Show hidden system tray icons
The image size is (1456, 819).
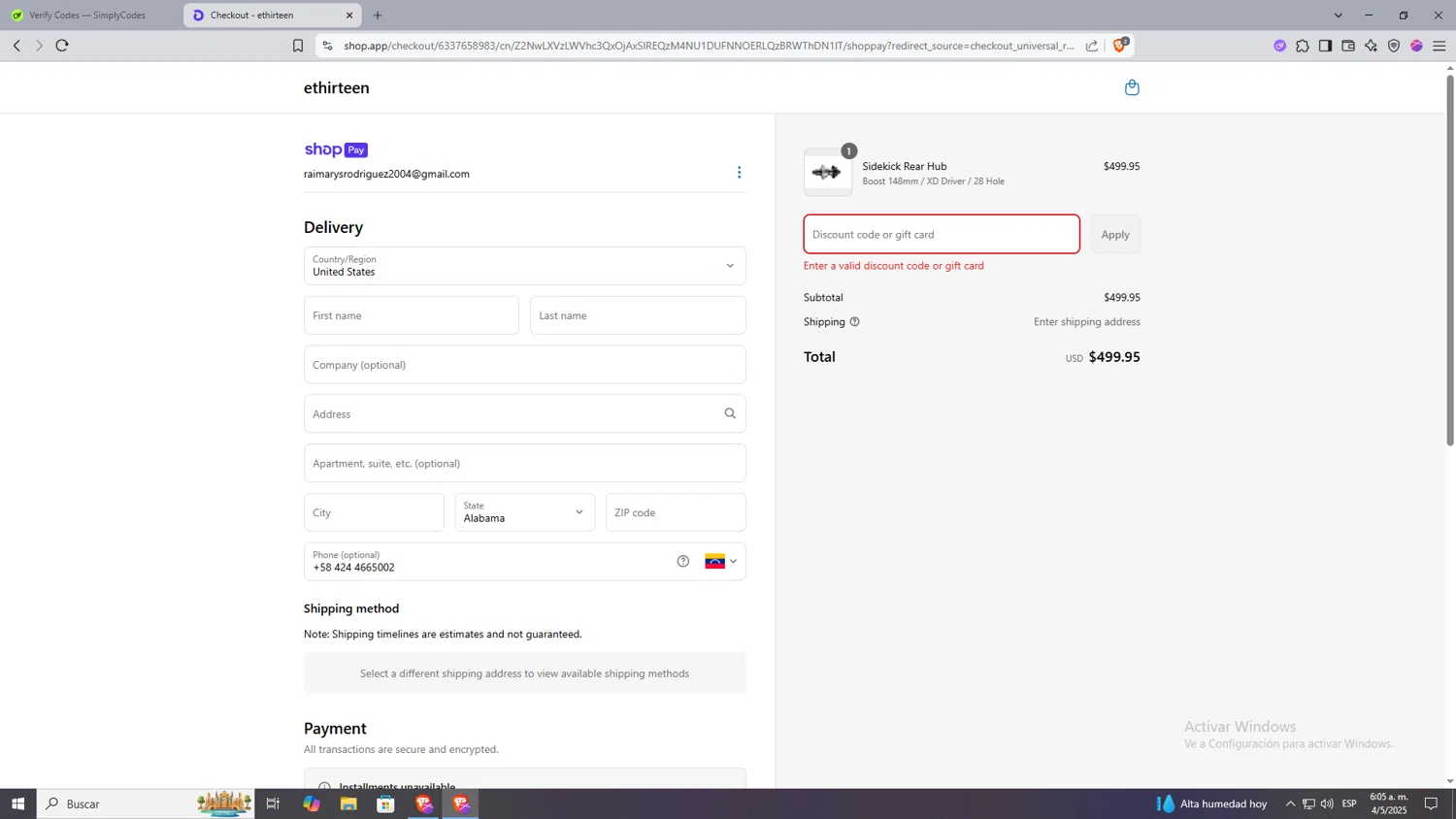click(1290, 803)
